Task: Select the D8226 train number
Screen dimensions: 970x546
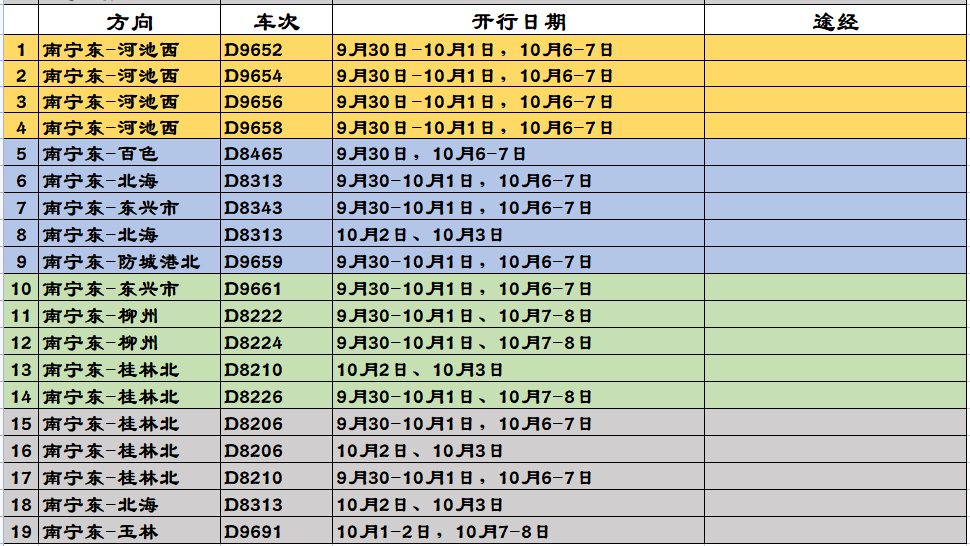Action: click(x=253, y=397)
